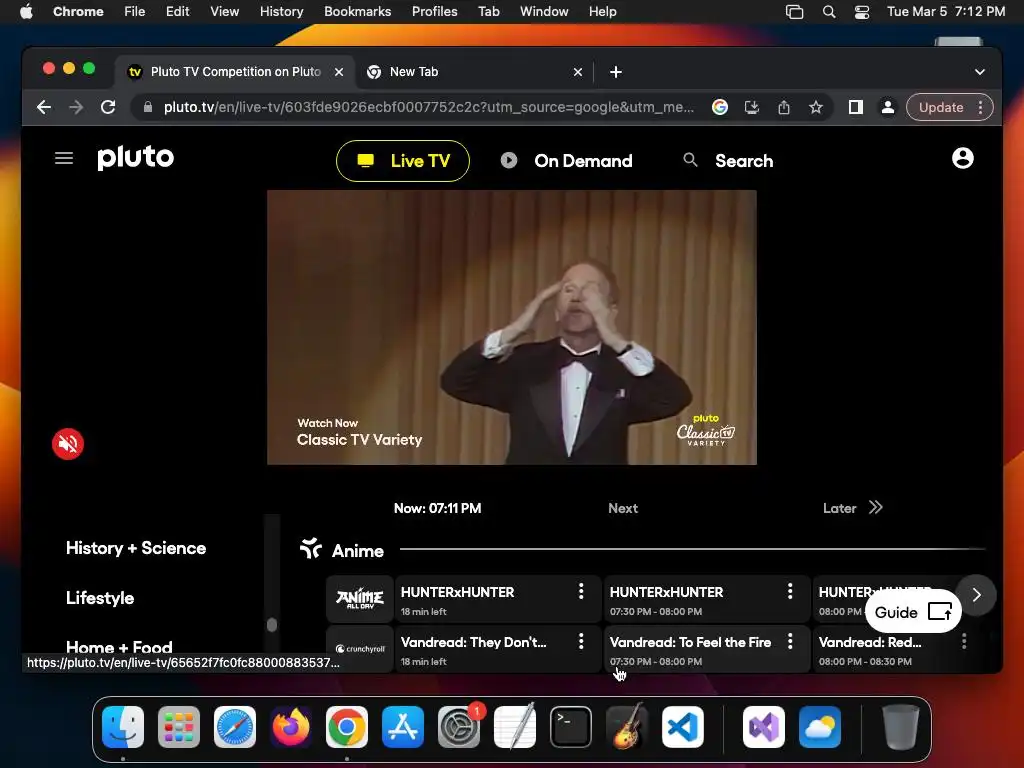The width and height of the screenshot is (1024, 768).
Task: Open a new browser tab
Action: [x=616, y=72]
